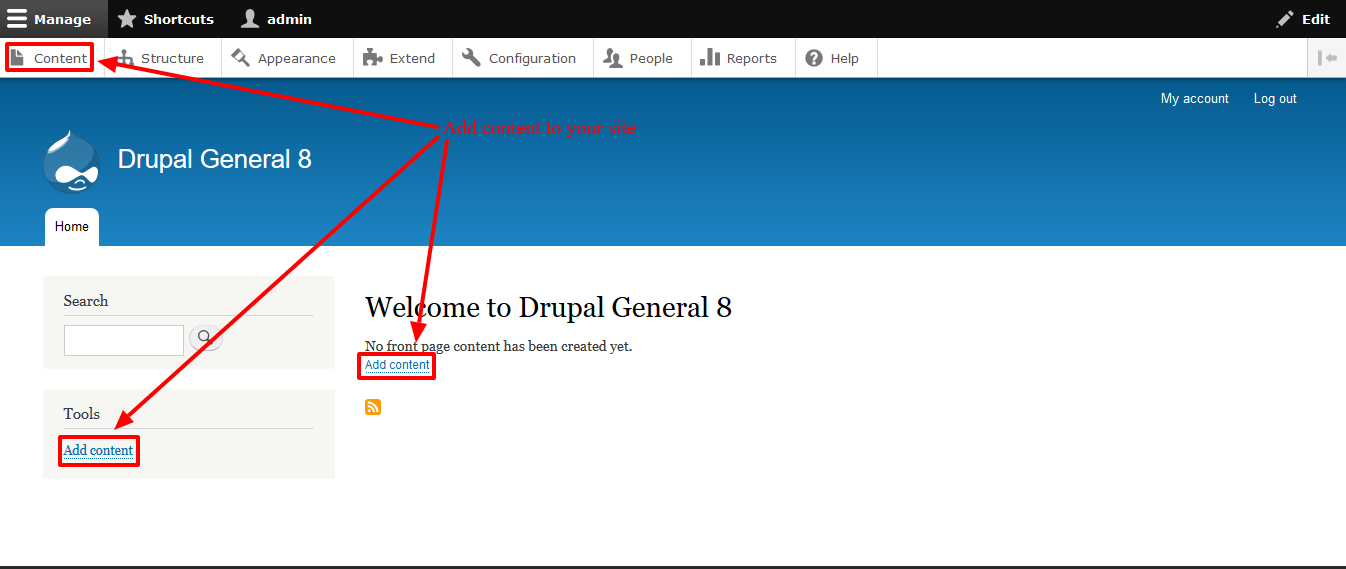Open the Extend modules page
1346x569 pixels.
pyautogui.click(x=400, y=58)
